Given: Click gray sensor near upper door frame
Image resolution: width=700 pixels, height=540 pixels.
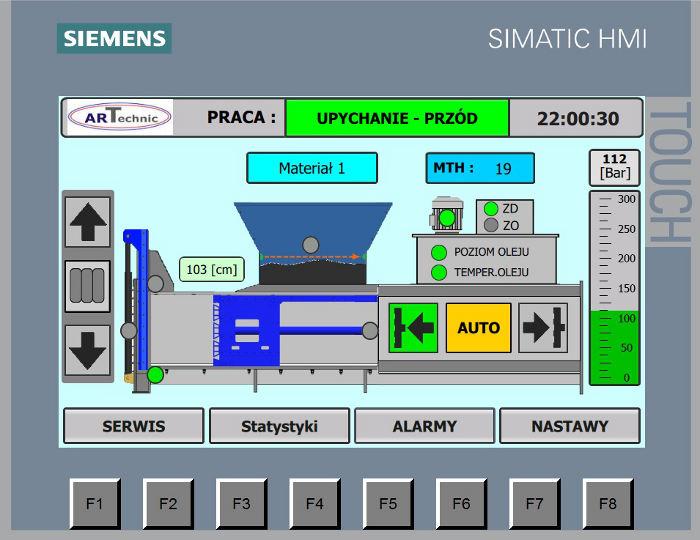Looking at the screenshot, I should [155, 284].
